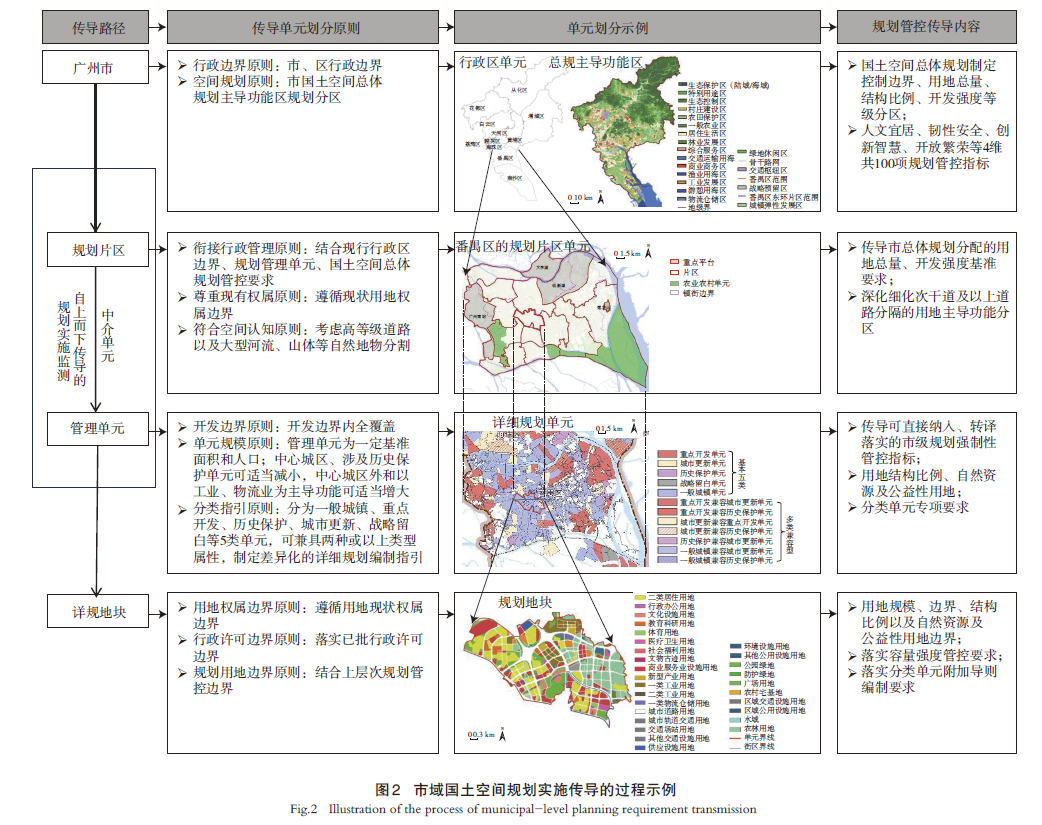
Task: Click the 二类居住用地 legend swatch
Action: pyautogui.click(x=640, y=598)
